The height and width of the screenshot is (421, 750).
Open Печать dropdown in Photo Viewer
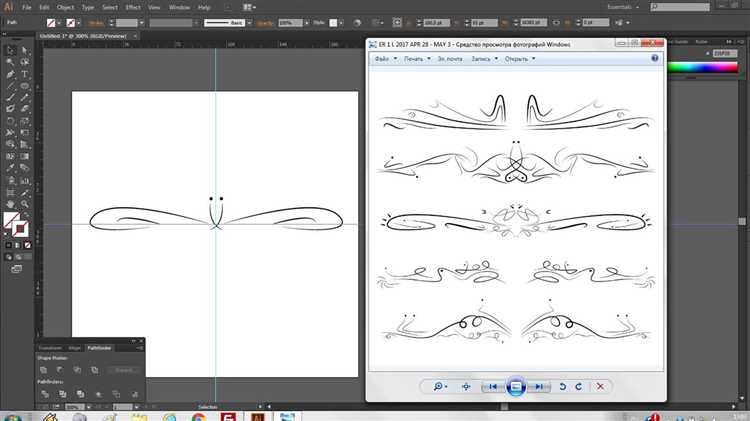pos(417,59)
